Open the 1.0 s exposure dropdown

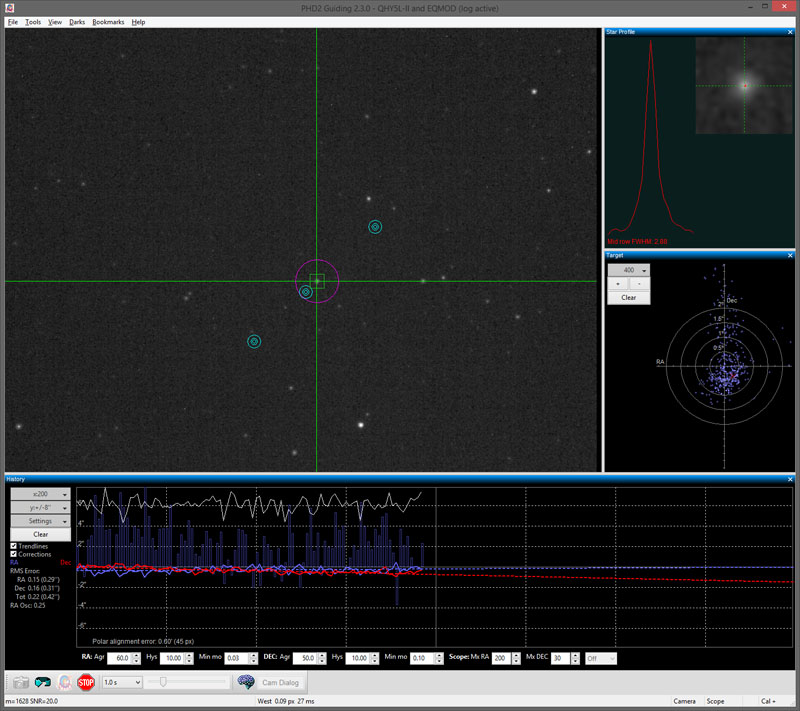point(121,682)
